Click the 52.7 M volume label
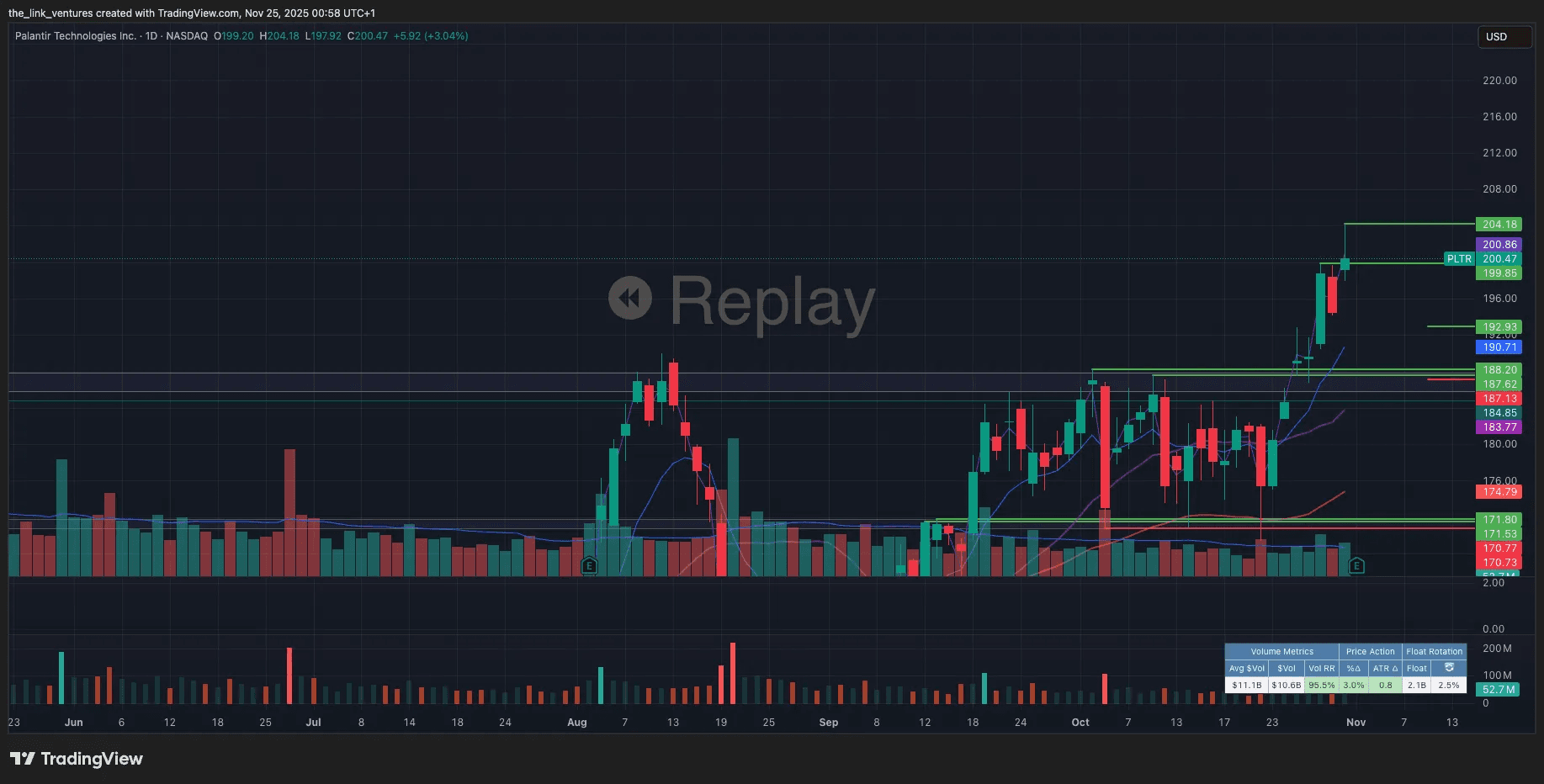Screen dimensions: 1544x784 point(1498,690)
